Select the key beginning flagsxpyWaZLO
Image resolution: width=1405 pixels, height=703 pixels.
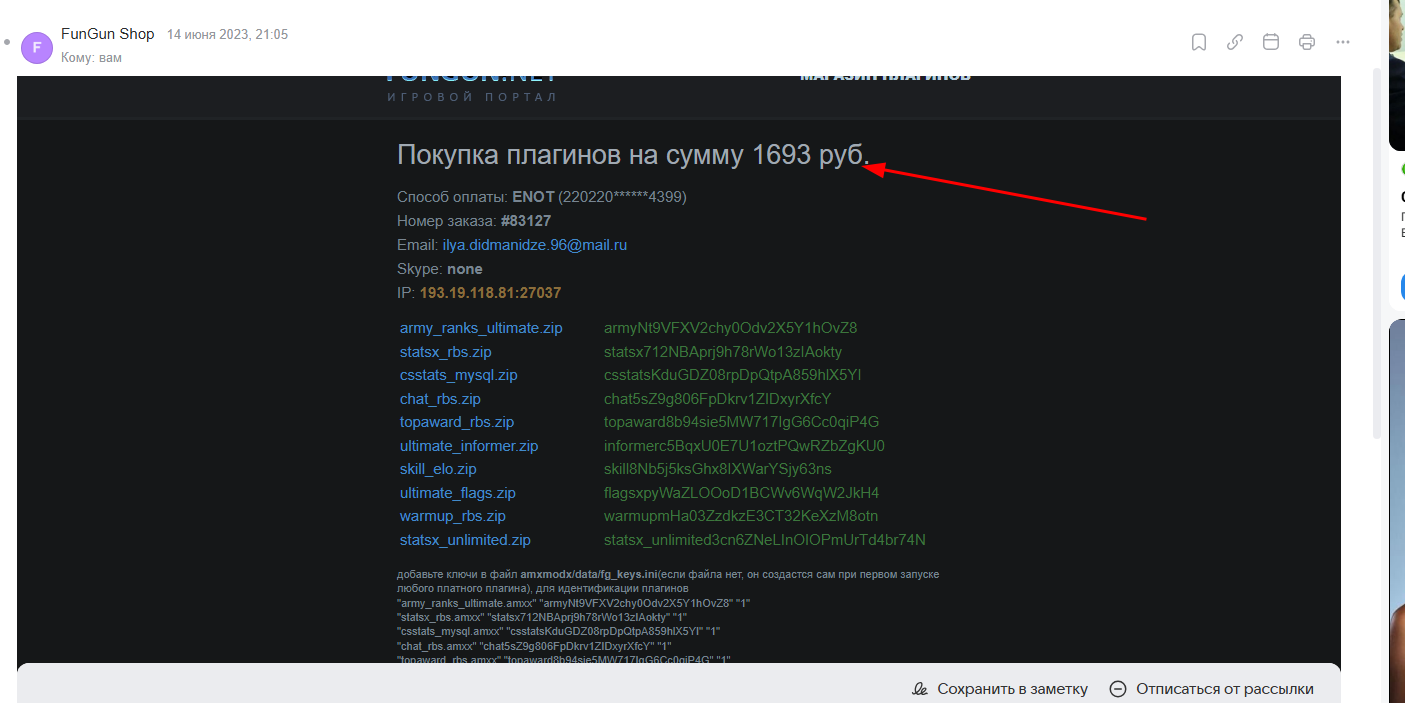tap(741, 493)
